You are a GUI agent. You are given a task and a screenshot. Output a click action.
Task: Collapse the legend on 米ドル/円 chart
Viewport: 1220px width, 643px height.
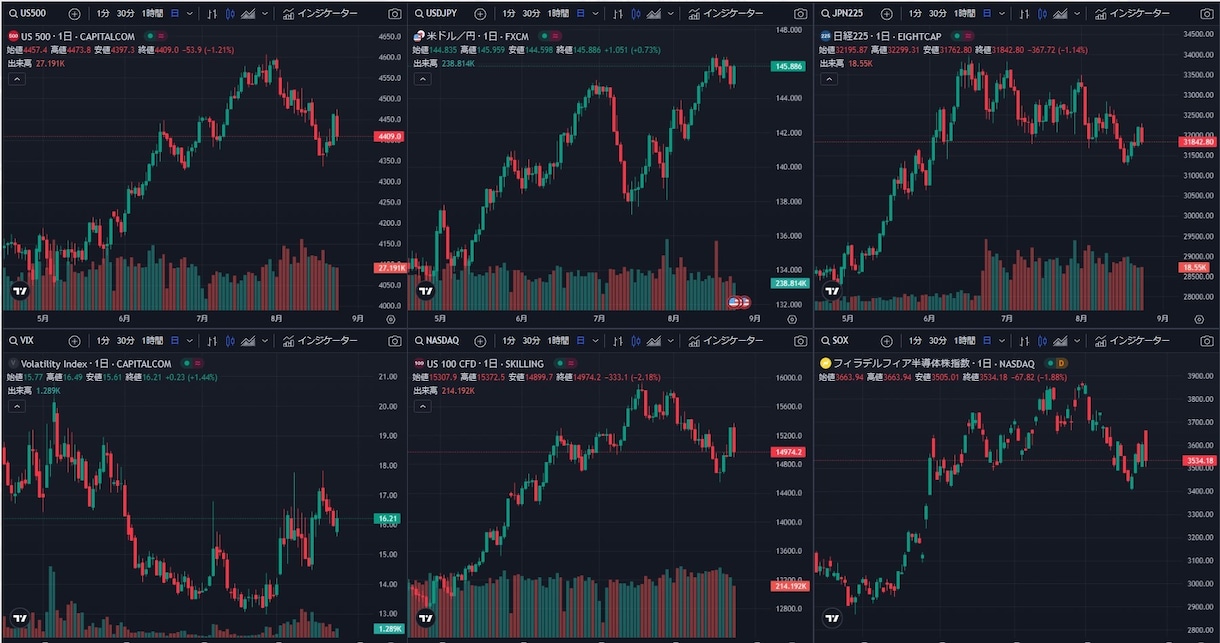(423, 80)
